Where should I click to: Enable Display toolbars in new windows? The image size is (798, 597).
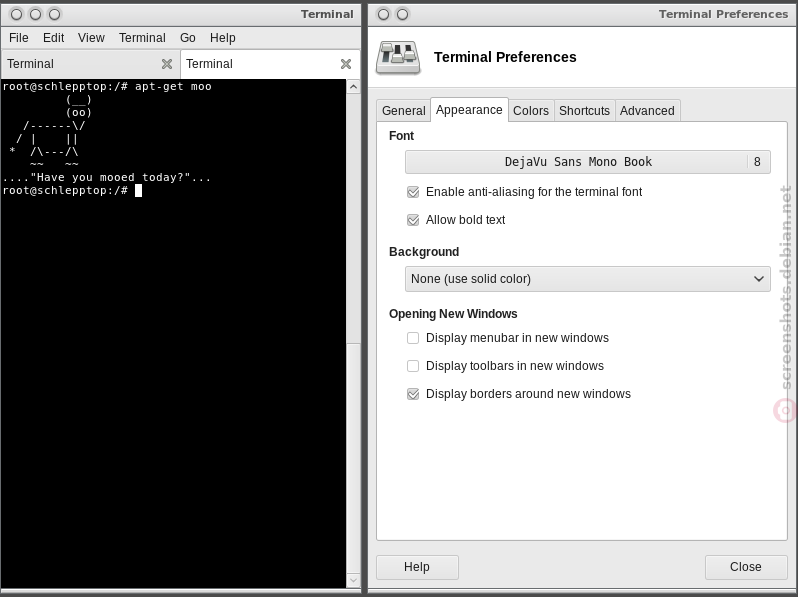pos(413,366)
